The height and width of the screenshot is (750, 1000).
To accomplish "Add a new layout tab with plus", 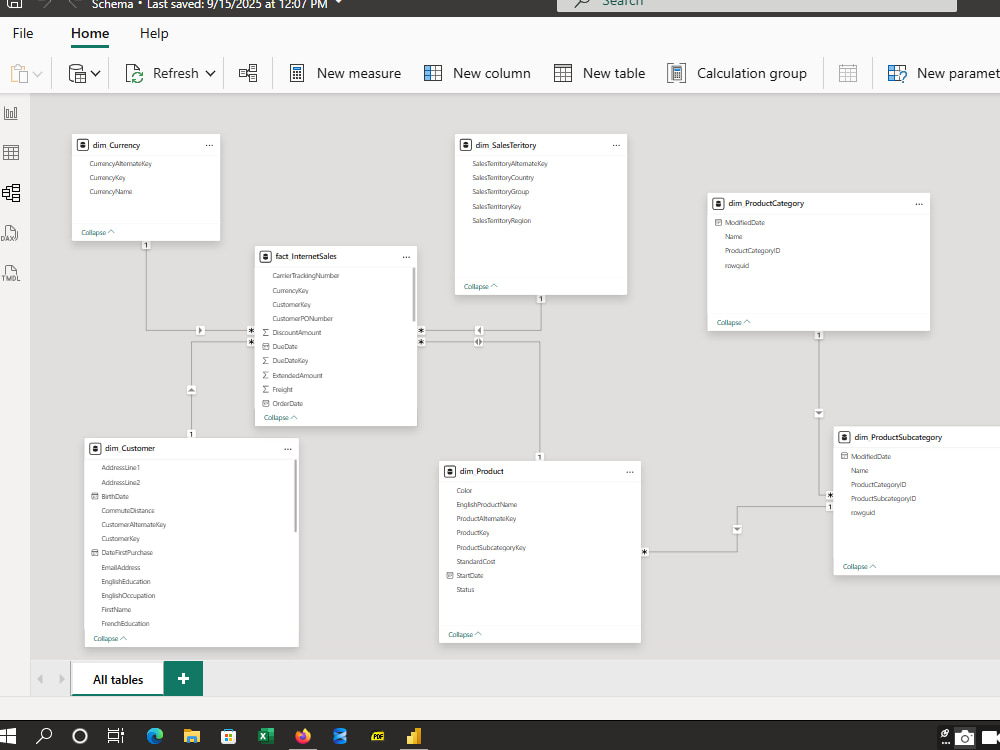I will 184,679.
